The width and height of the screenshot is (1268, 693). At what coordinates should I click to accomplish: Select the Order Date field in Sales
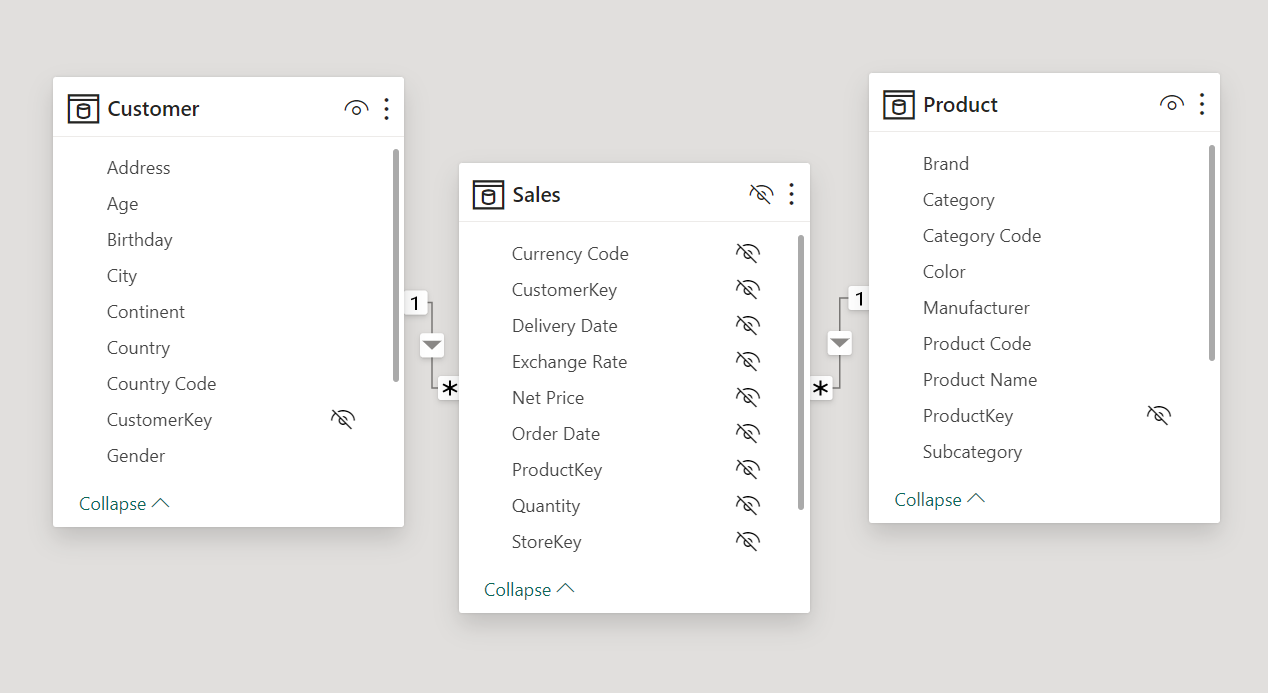pos(555,434)
